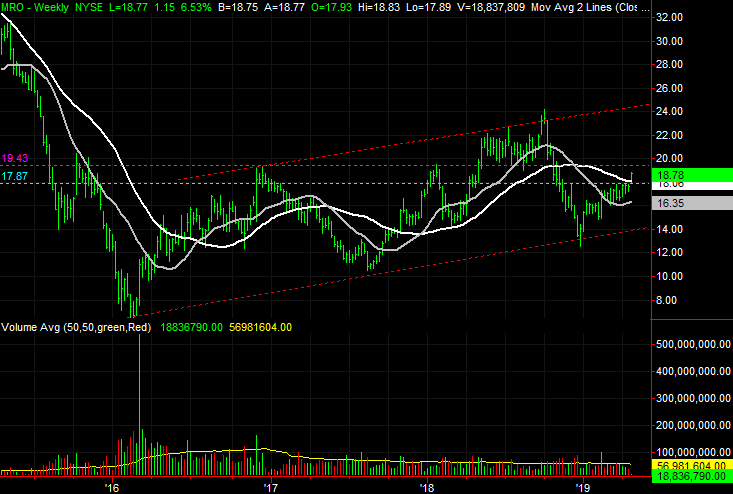This screenshot has width=733, height=494.
Task: Click the gray 16.35 moving average tag
Action: [692, 203]
